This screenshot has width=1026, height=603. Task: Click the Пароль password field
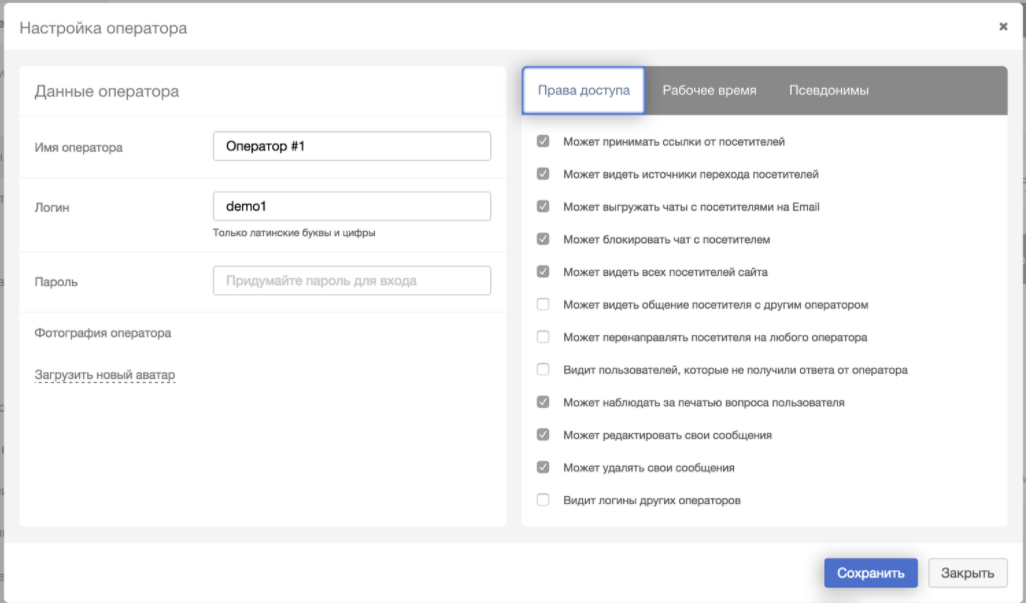352,281
